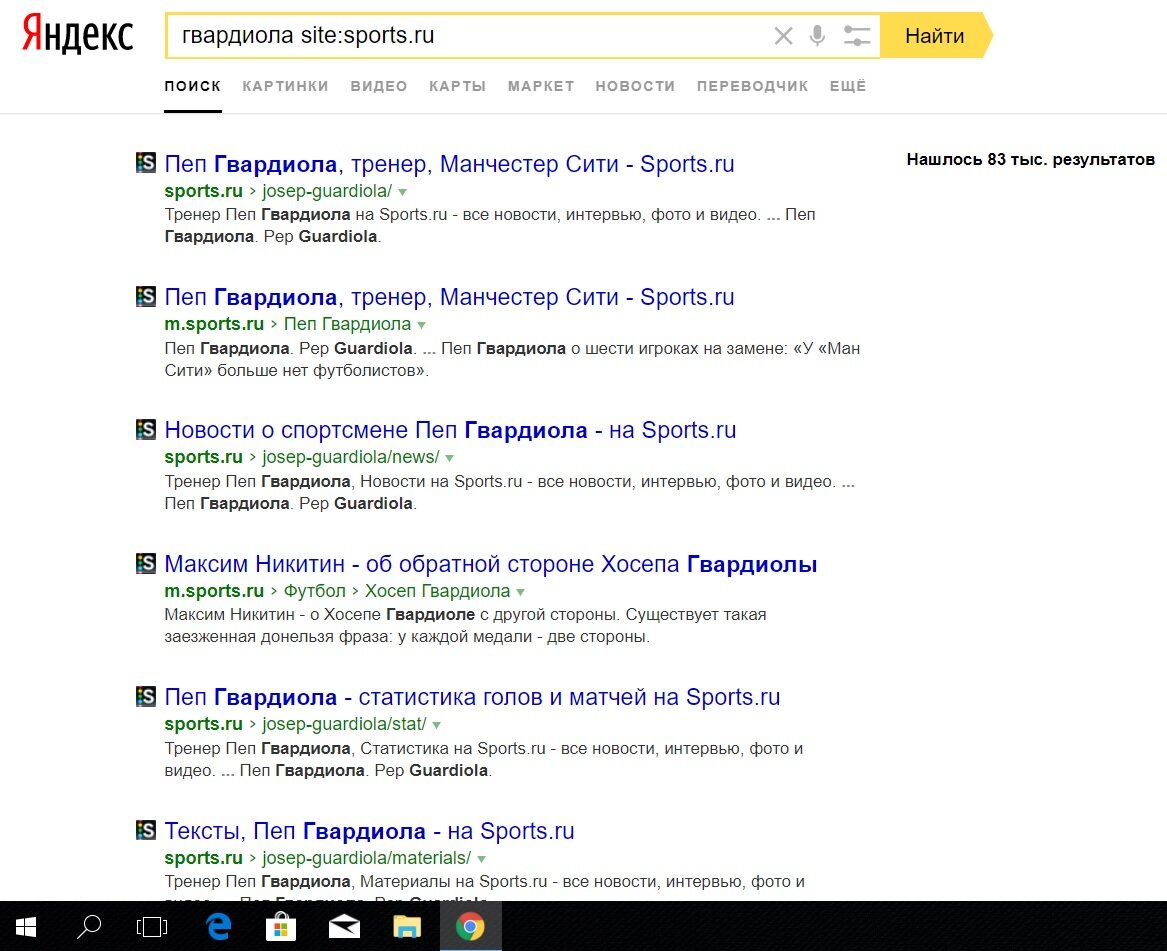Open Microsoft Store from taskbar
The width and height of the screenshot is (1167, 951).
281,926
